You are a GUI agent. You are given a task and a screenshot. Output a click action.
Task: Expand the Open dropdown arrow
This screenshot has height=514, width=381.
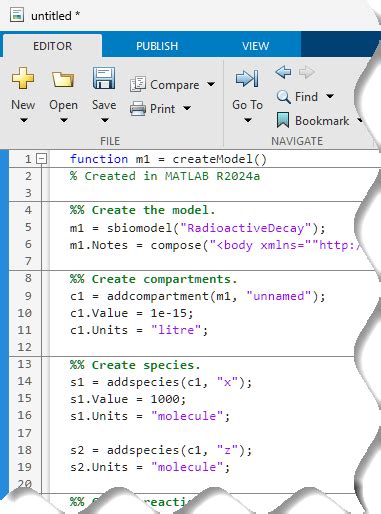[x=64, y=120]
